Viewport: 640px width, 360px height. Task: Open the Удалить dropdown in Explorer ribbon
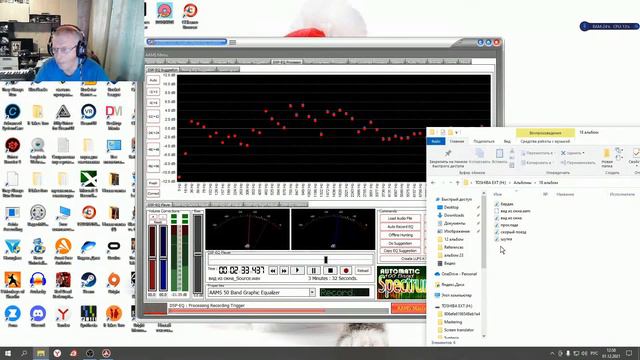[572, 153]
